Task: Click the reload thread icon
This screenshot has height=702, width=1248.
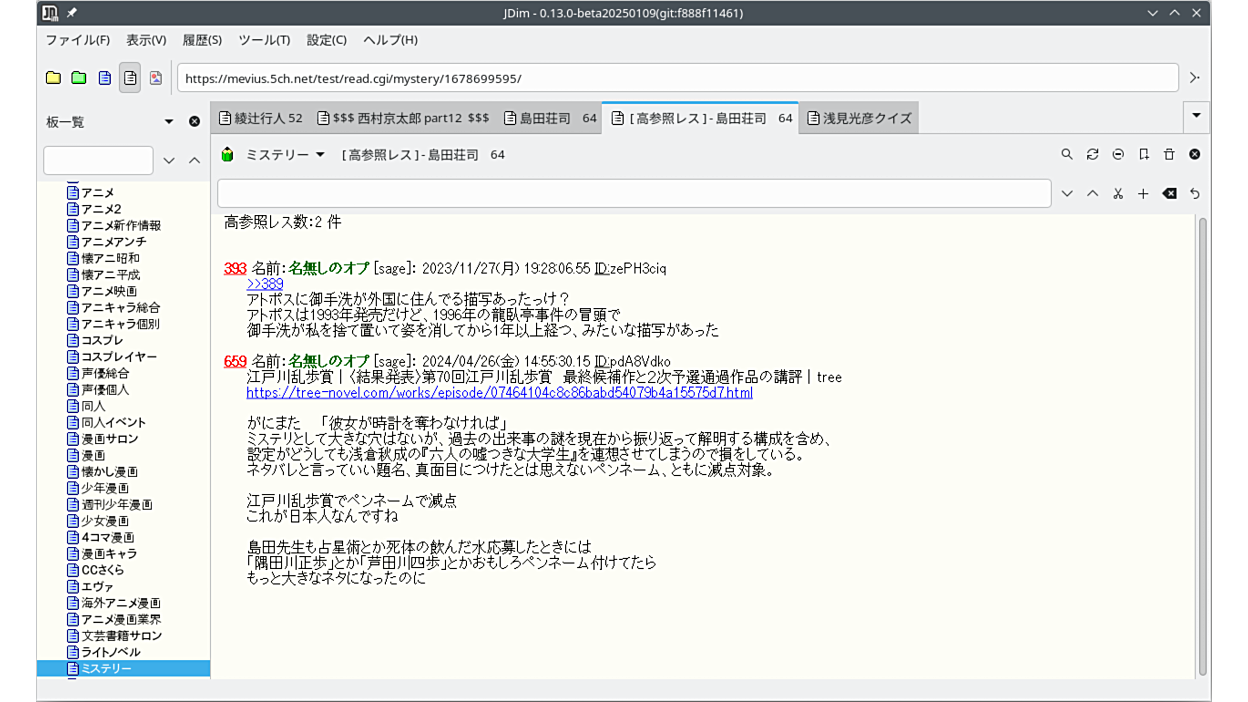Action: click(x=1092, y=155)
